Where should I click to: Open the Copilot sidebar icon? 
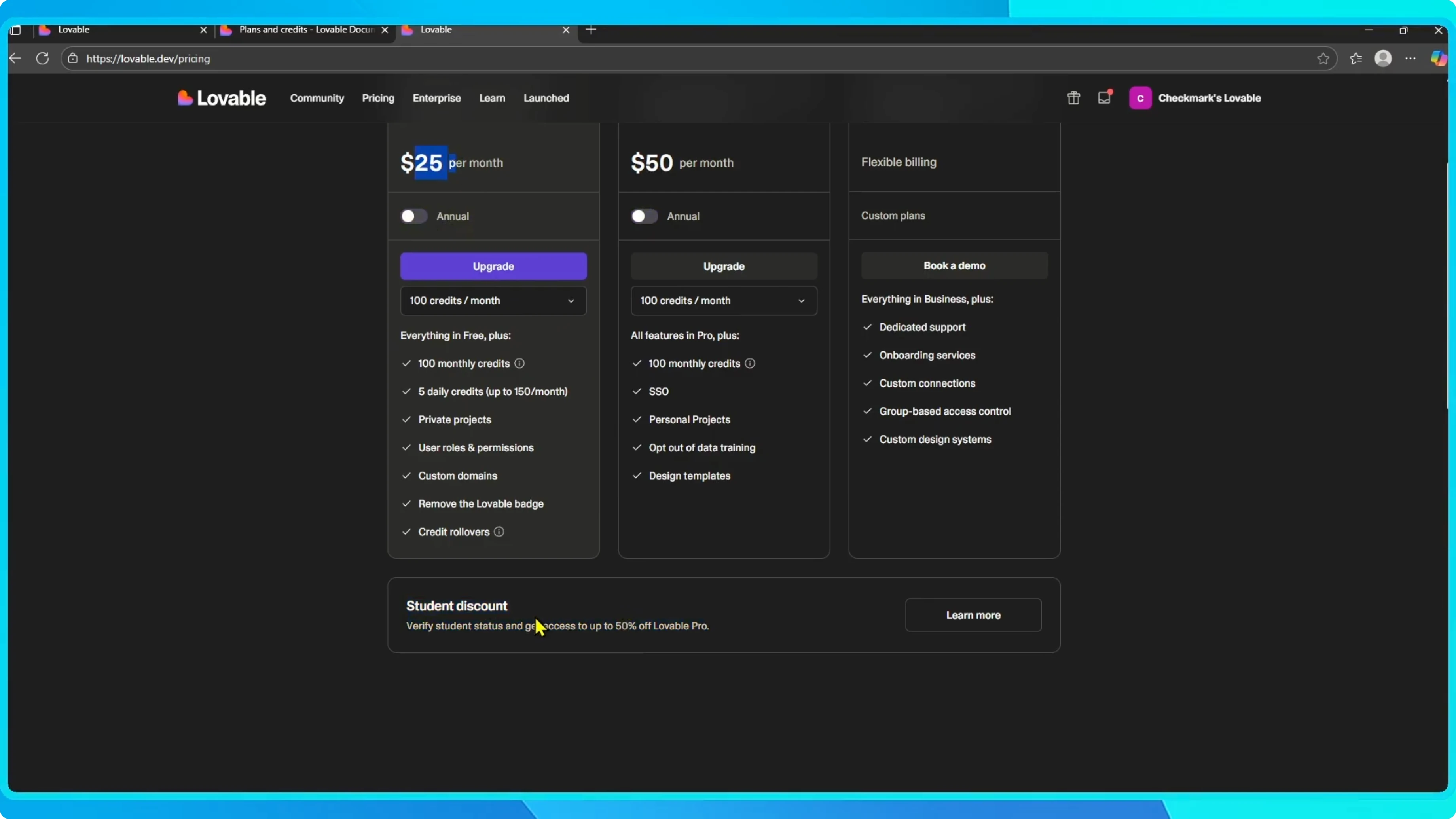(1439, 58)
